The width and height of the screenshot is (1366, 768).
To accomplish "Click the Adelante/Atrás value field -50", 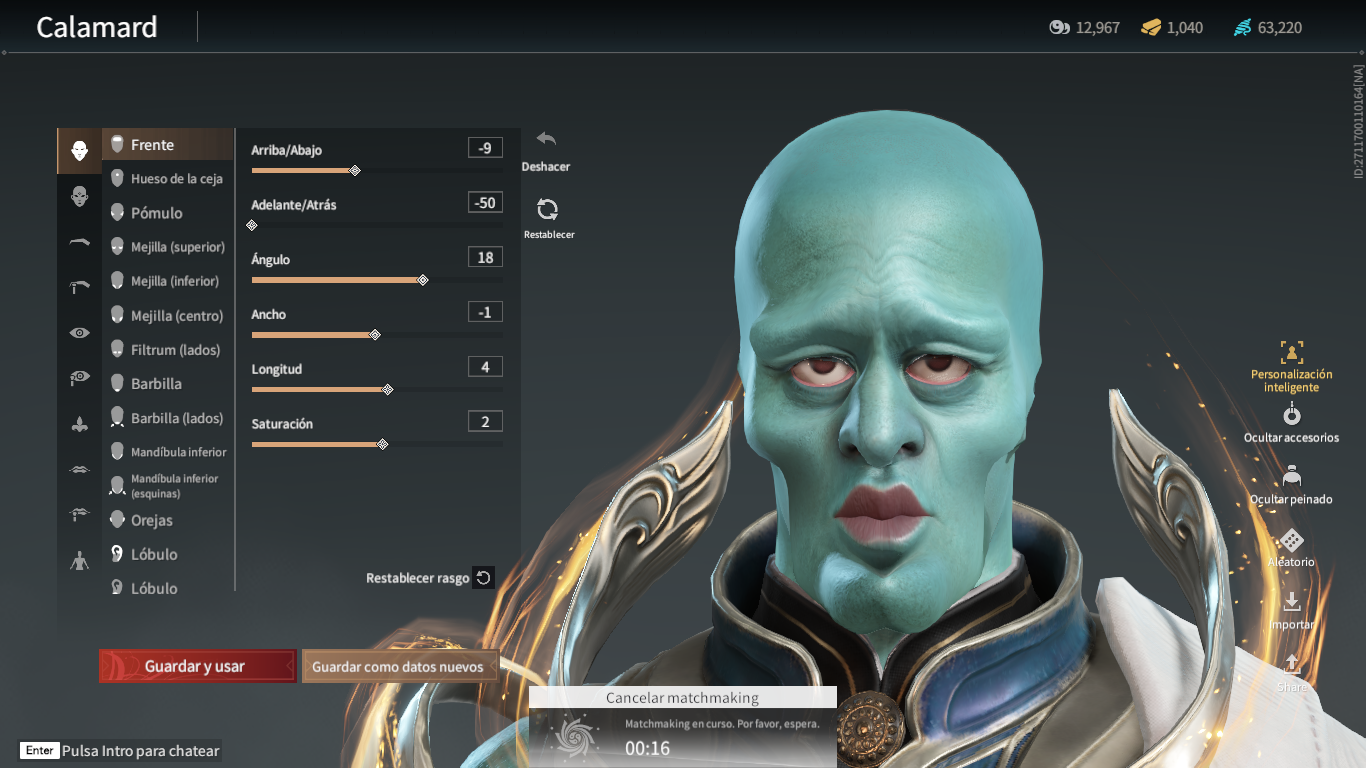I will pyautogui.click(x=485, y=203).
